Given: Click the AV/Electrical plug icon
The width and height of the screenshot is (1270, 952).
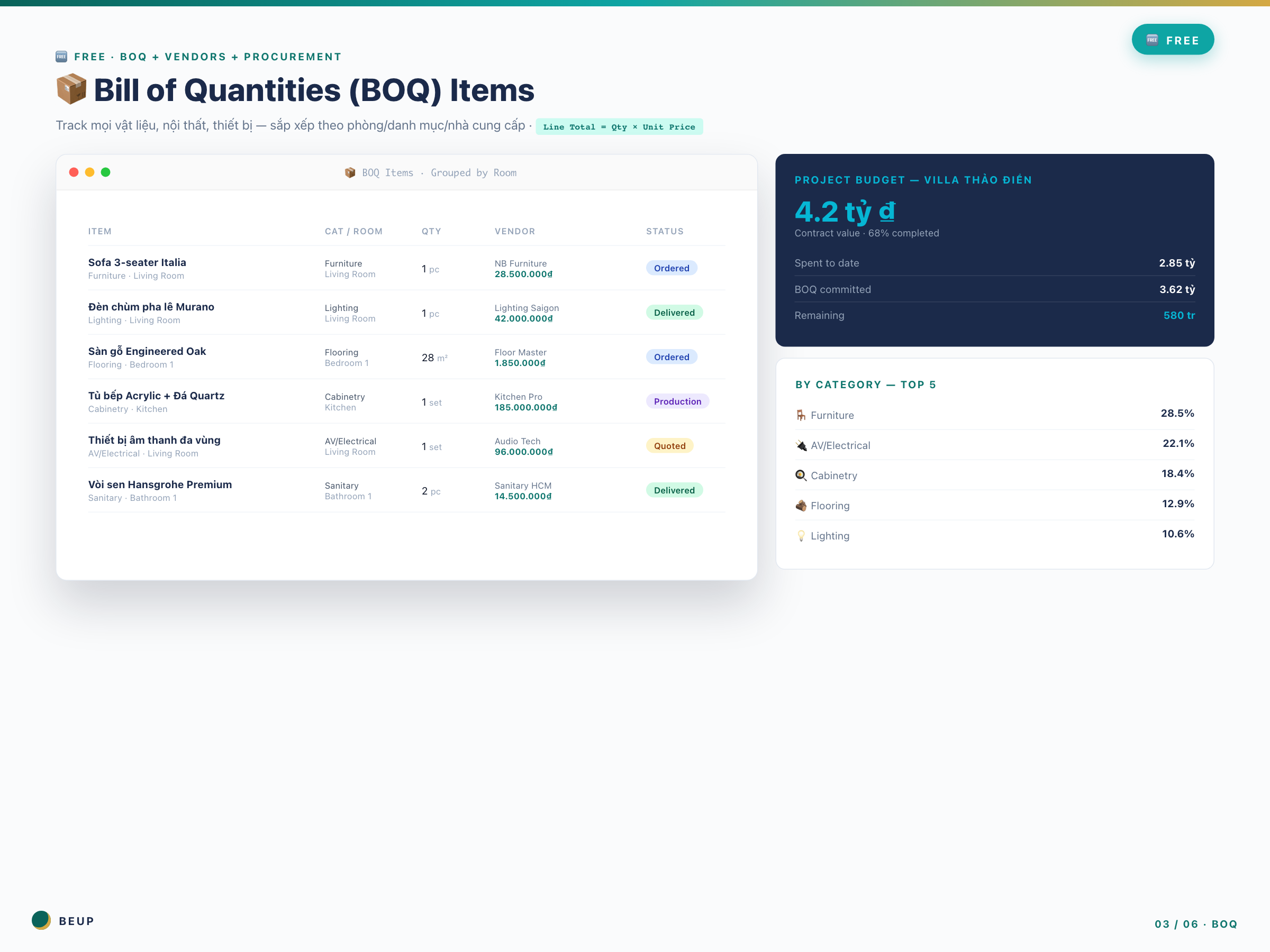Looking at the screenshot, I should (x=801, y=445).
